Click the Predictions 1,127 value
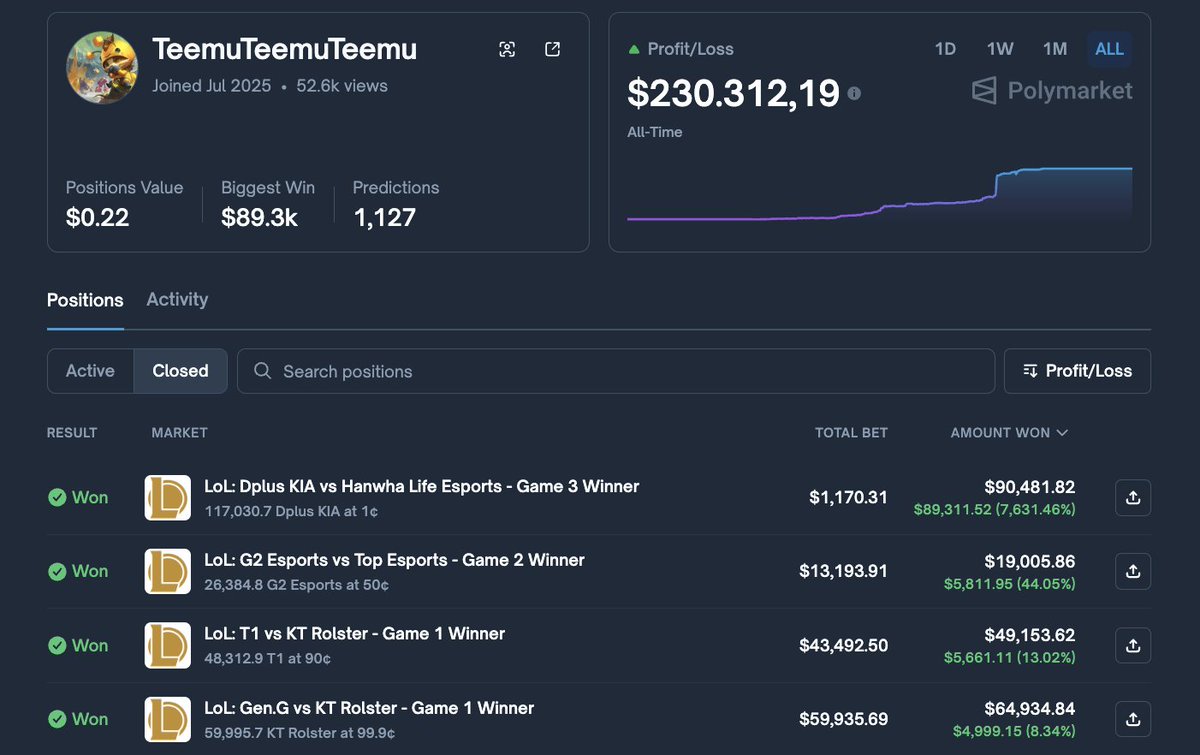 tap(384, 217)
